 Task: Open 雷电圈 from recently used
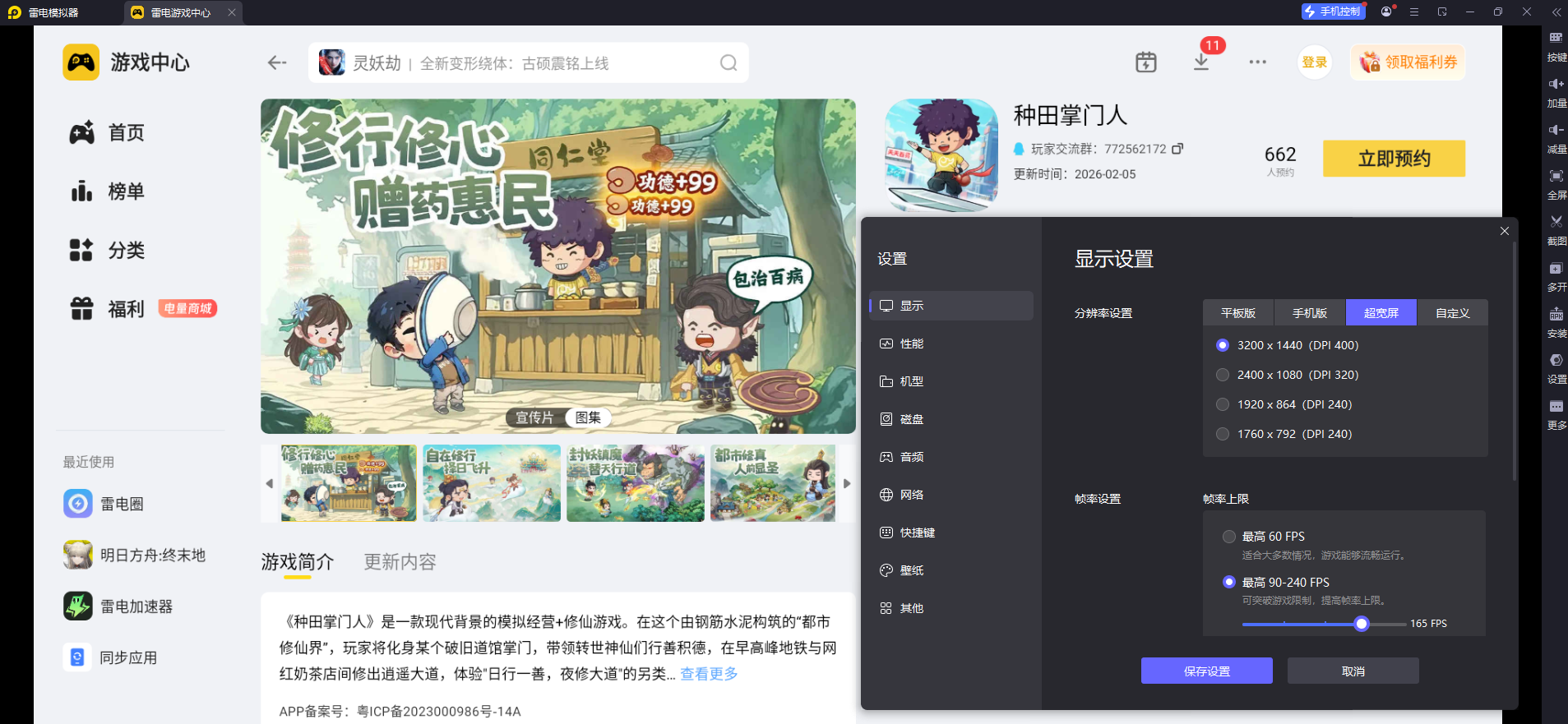(104, 504)
